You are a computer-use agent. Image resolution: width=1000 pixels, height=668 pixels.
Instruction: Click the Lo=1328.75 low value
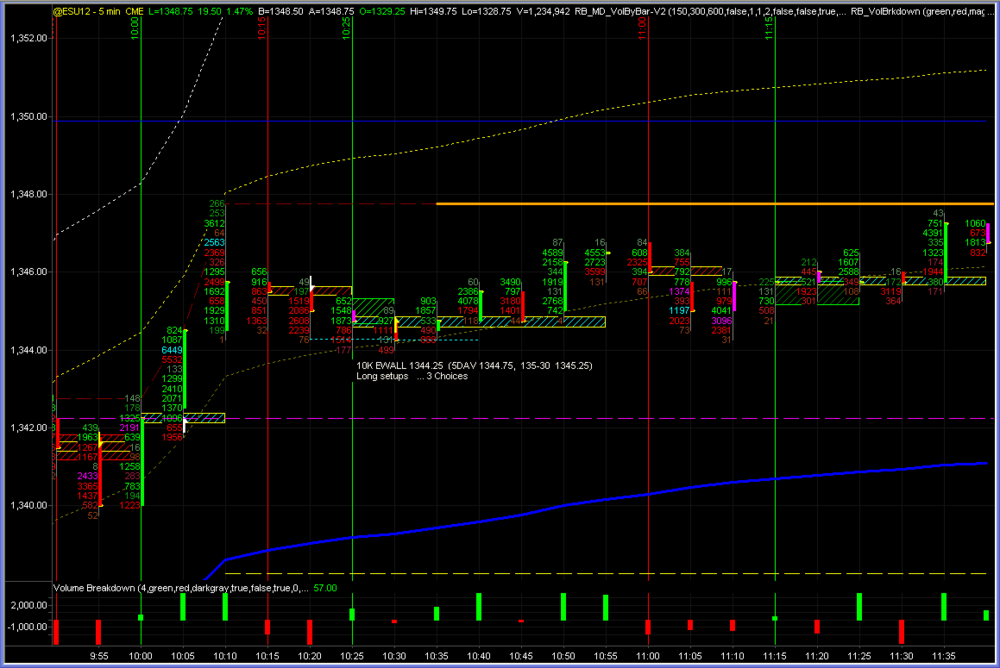coord(487,11)
